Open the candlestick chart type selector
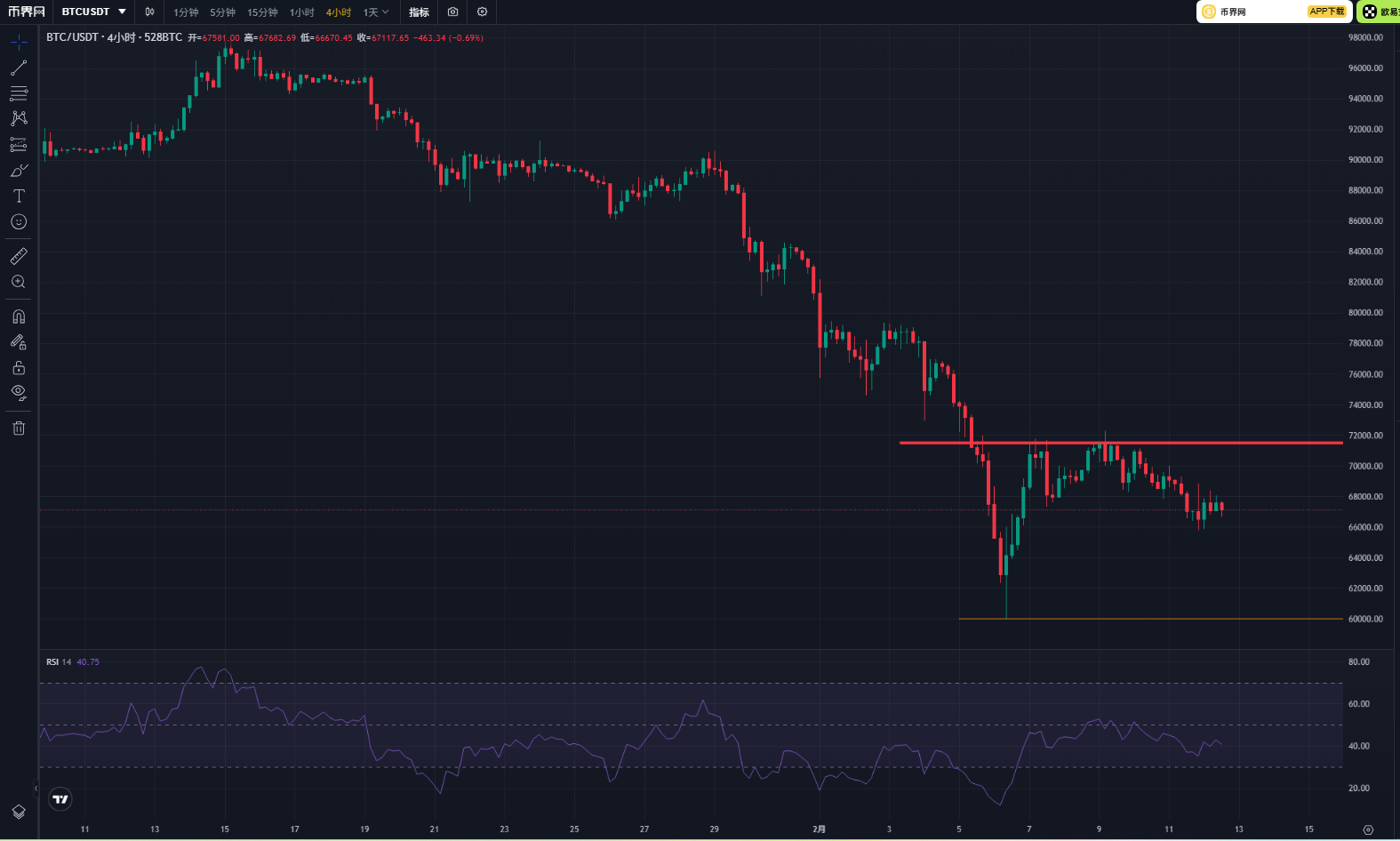1400x841 pixels. click(150, 12)
